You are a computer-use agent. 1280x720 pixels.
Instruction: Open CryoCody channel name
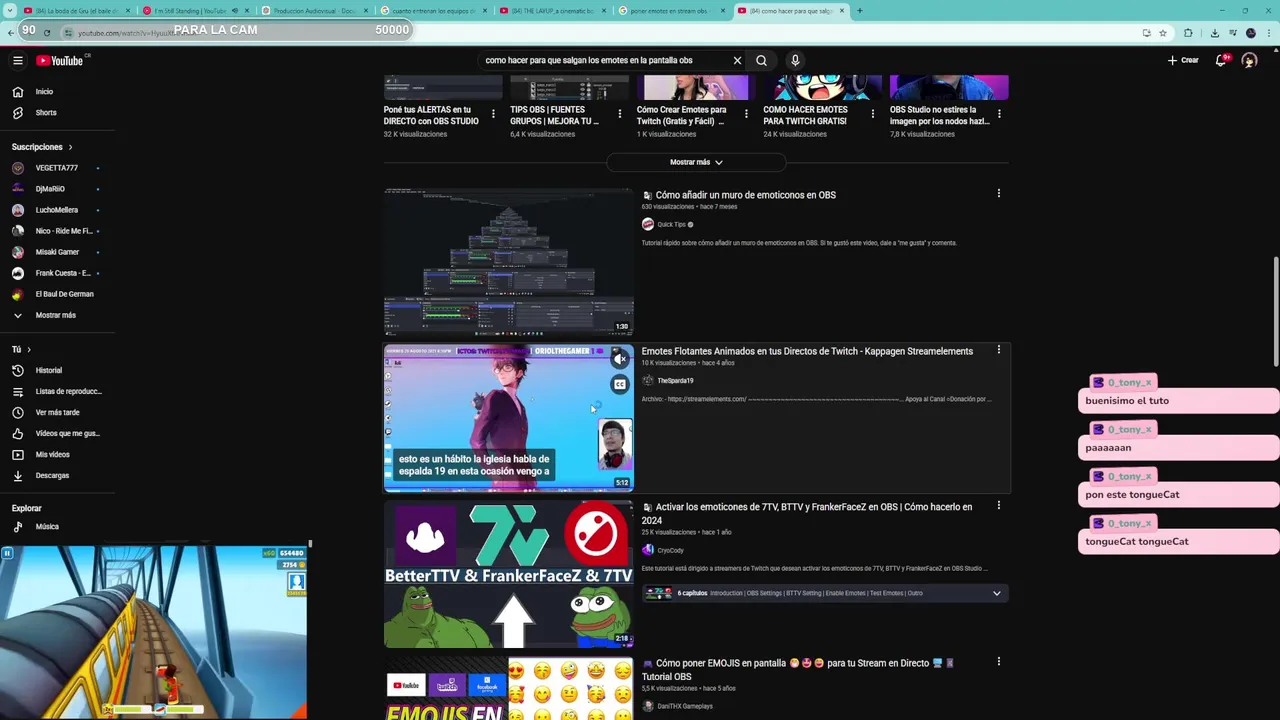click(x=670, y=550)
